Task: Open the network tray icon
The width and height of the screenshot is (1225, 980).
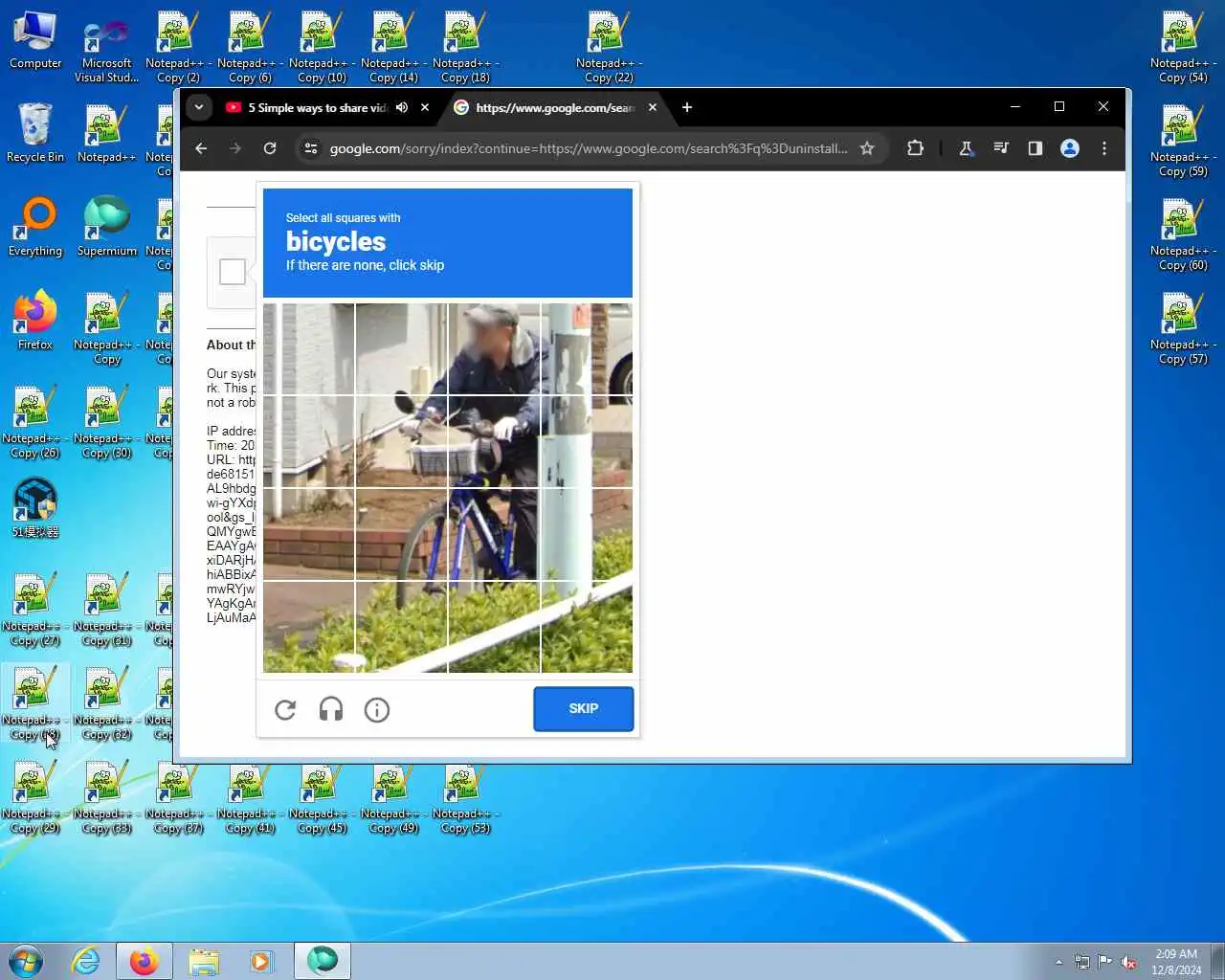Action: pyautogui.click(x=1082, y=962)
